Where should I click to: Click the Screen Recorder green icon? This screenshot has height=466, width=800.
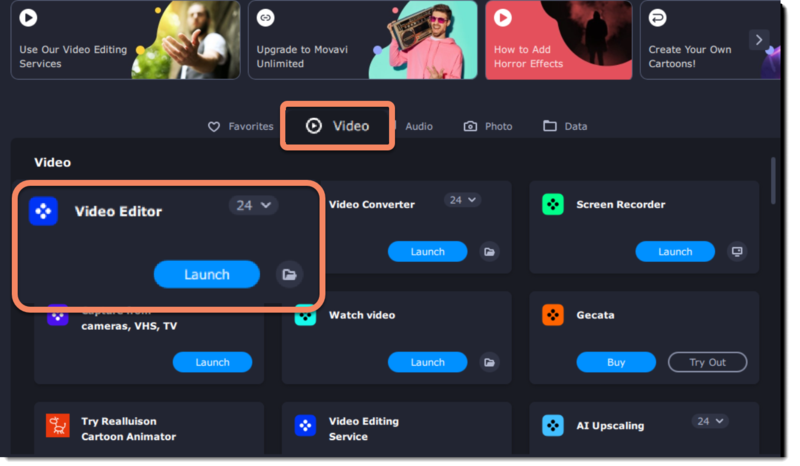point(553,204)
